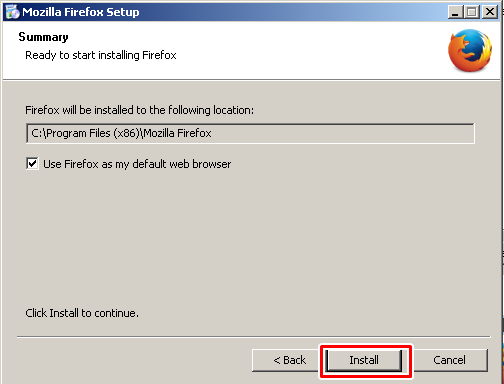The image size is (504, 384).
Task: Click the grayed-out maximize button
Action: click(x=472, y=12)
